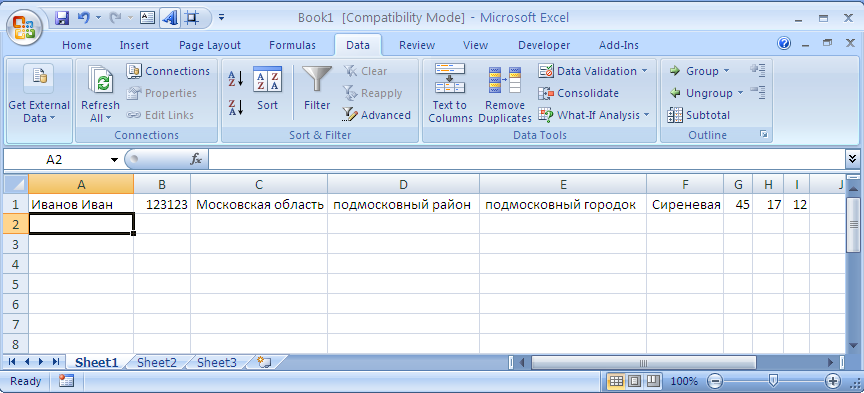This screenshot has height=393, width=864.
Task: Expand the formula bar
Action: pyautogui.click(x=852, y=160)
